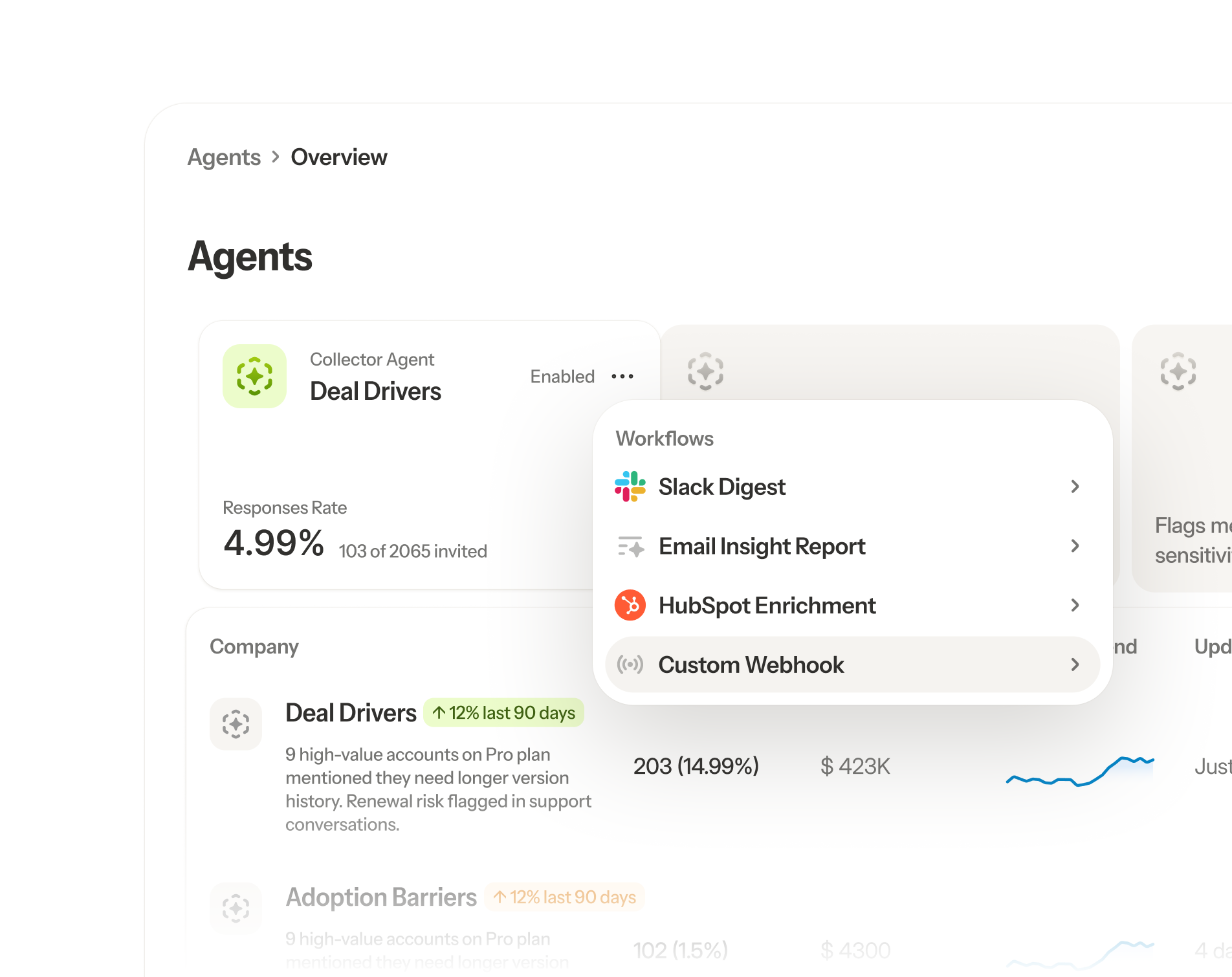
Task: Click the Slack icon in the Workflows menu
Action: click(631, 487)
